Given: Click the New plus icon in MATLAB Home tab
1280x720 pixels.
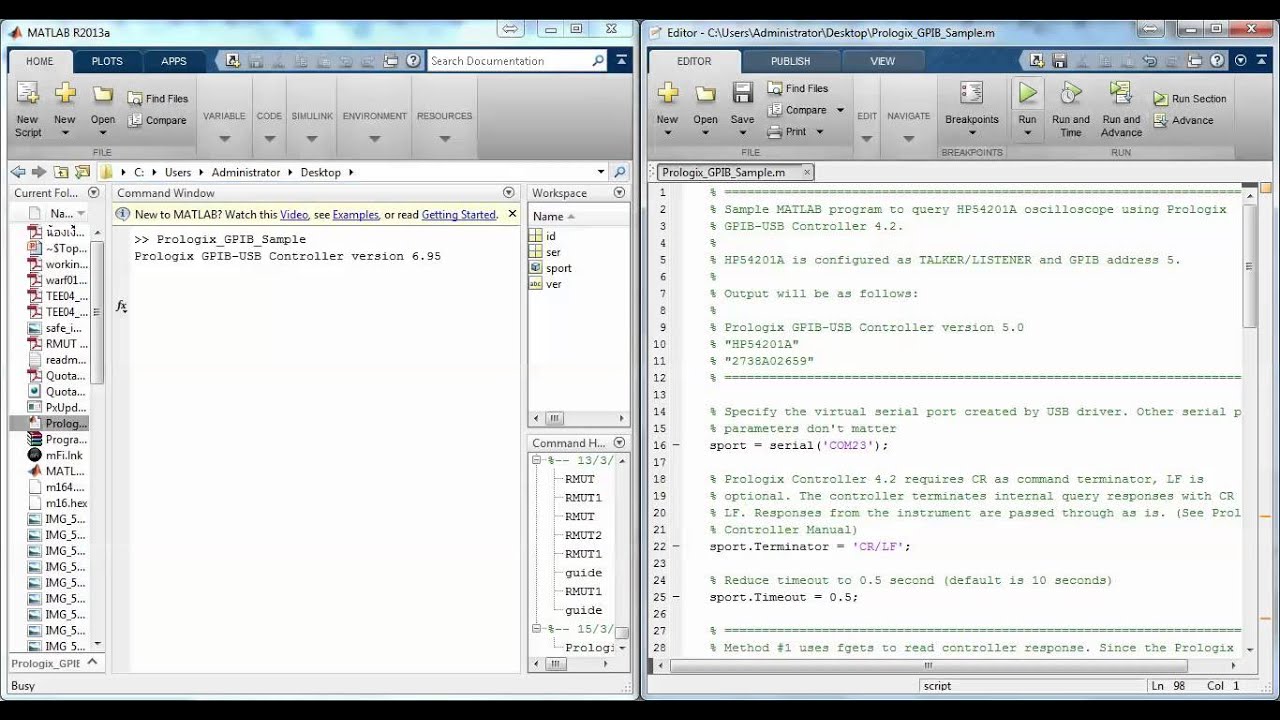Looking at the screenshot, I should (65, 94).
